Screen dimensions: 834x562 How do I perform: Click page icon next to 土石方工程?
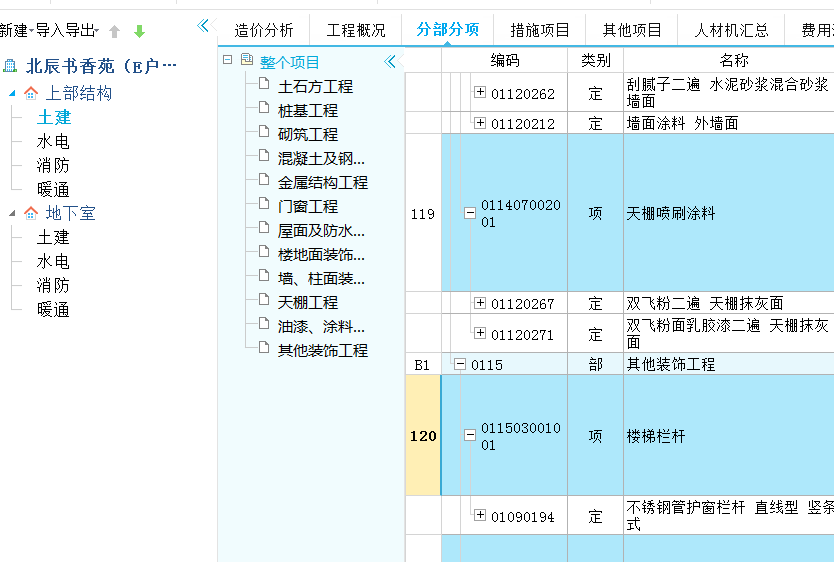[264, 83]
